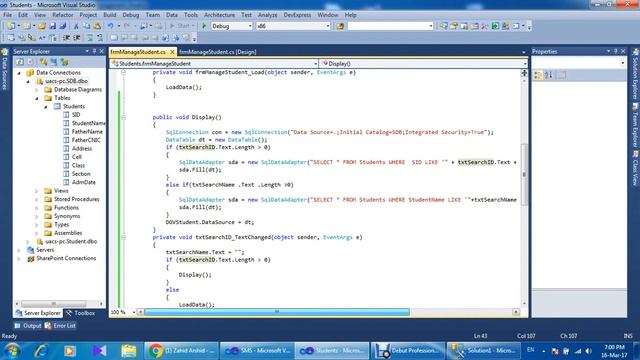
Task: Click the editor horizontal scrollbar thumb
Action: click(x=277, y=312)
